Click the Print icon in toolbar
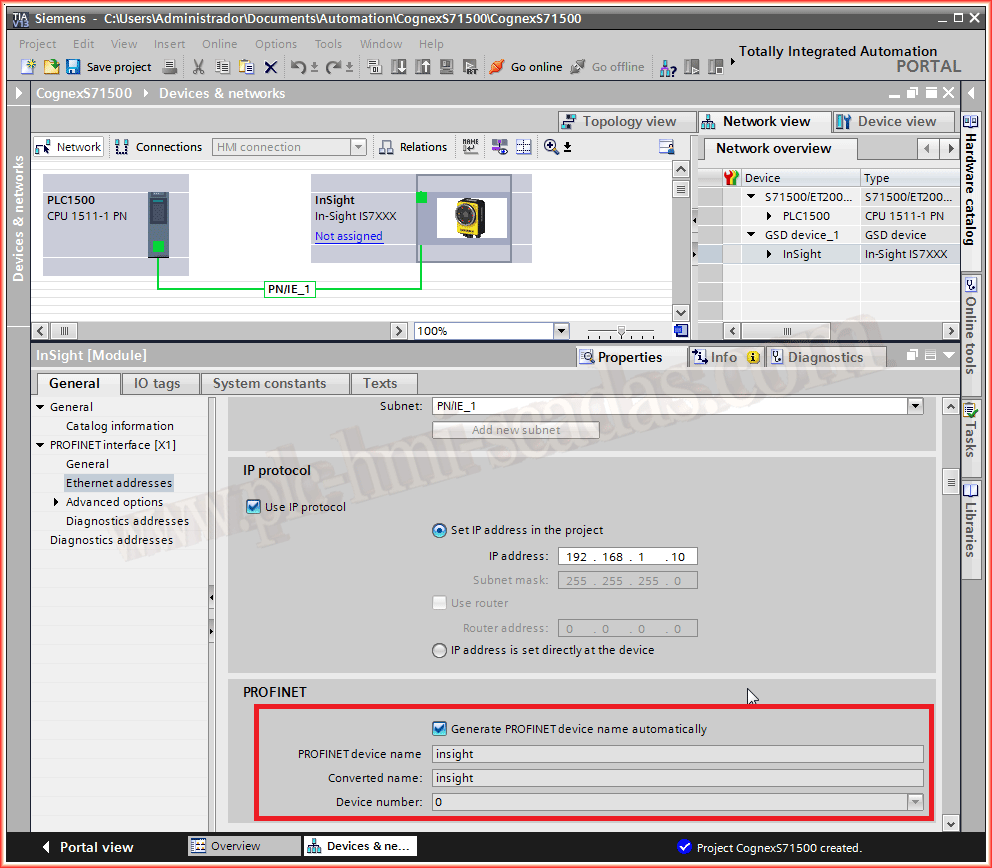The width and height of the screenshot is (992, 868). (170, 67)
